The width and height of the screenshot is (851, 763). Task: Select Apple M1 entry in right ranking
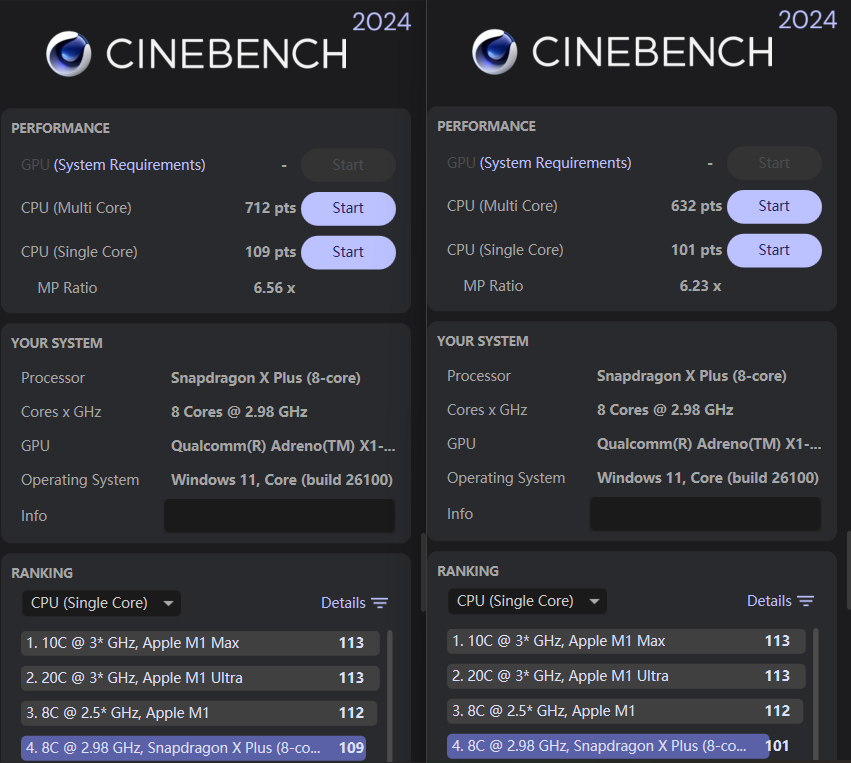click(x=625, y=711)
